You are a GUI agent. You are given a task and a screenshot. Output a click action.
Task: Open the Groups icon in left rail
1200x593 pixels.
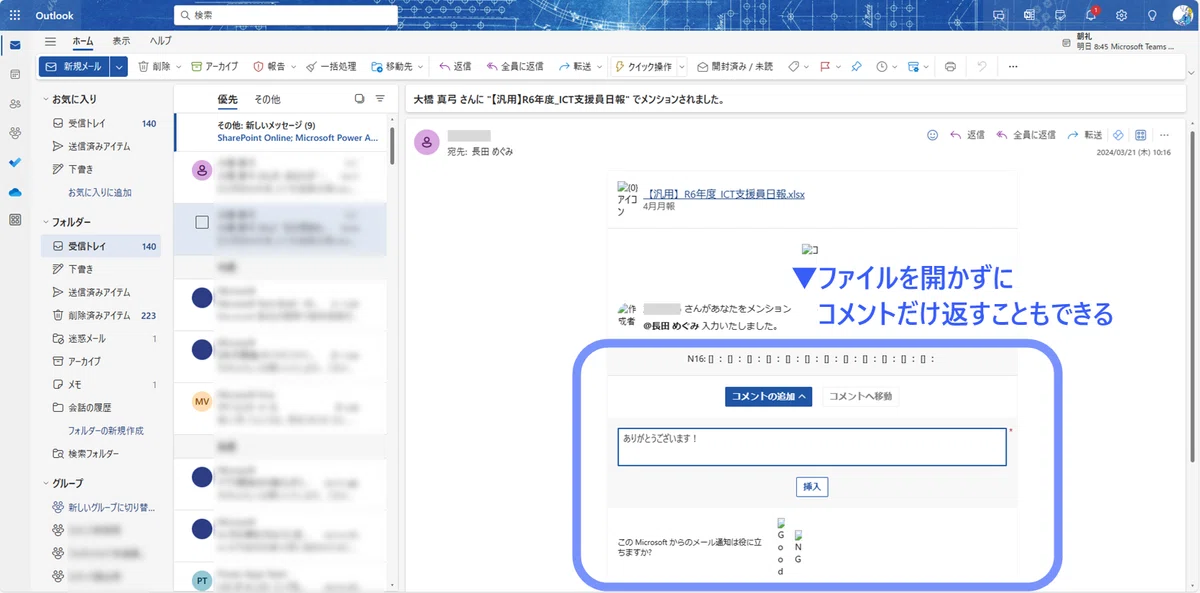14,132
